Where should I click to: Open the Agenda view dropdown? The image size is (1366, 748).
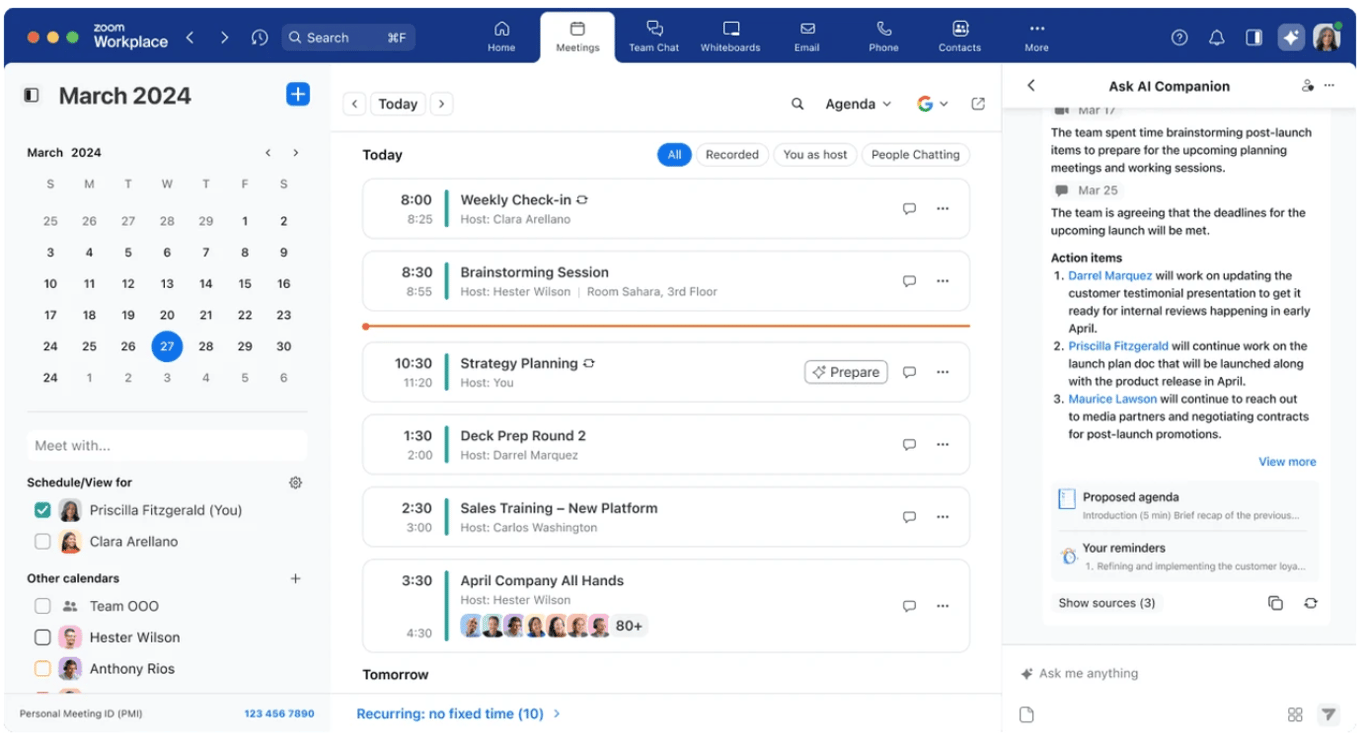[857, 104]
